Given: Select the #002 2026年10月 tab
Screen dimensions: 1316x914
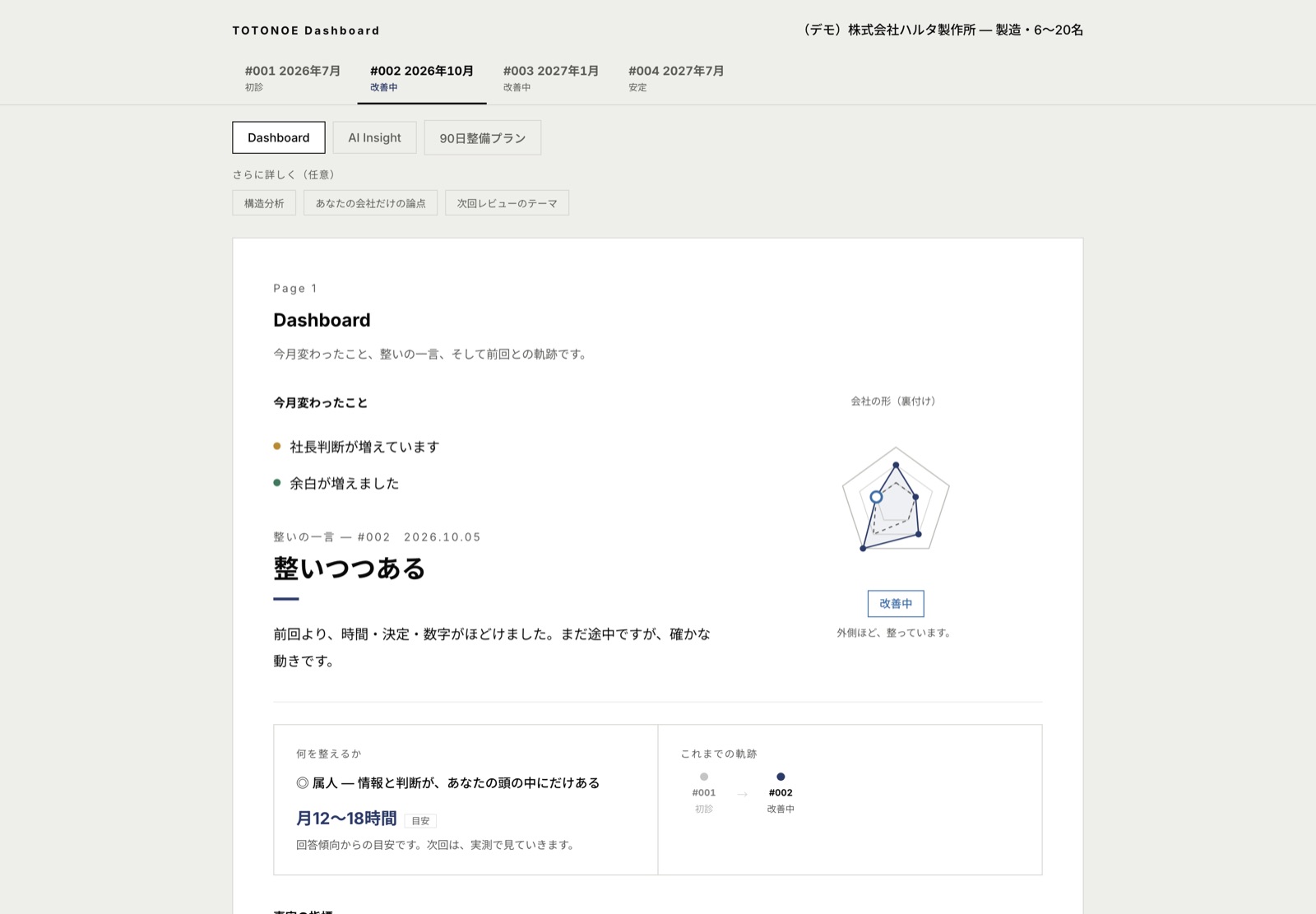Looking at the screenshot, I should 422,78.
